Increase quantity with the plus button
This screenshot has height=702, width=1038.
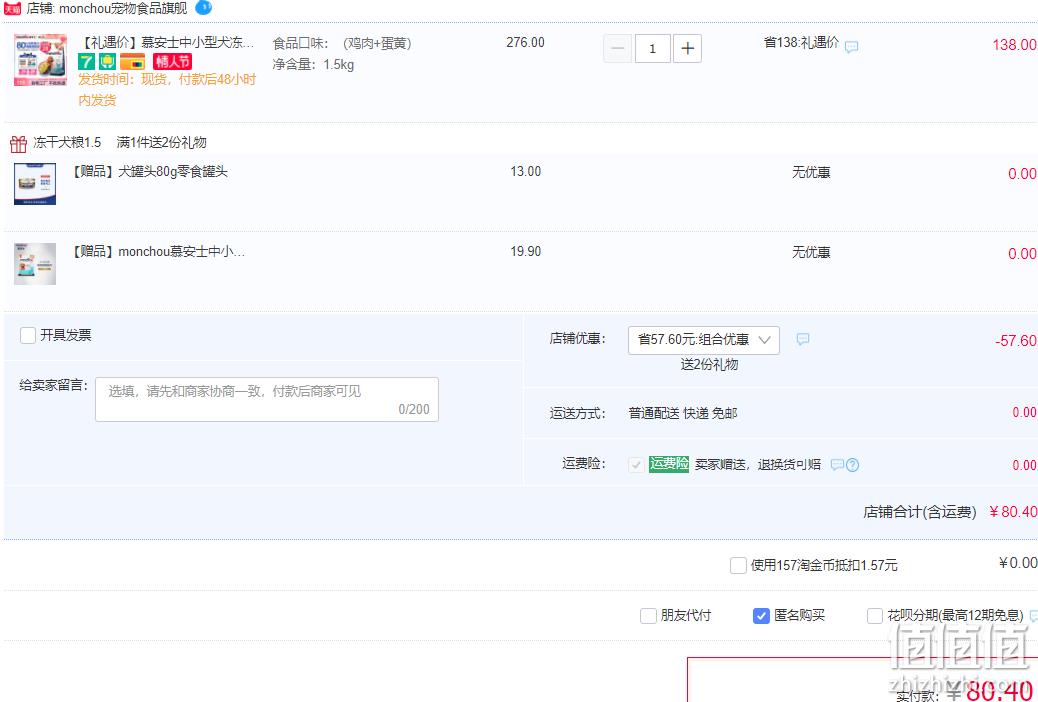click(687, 48)
